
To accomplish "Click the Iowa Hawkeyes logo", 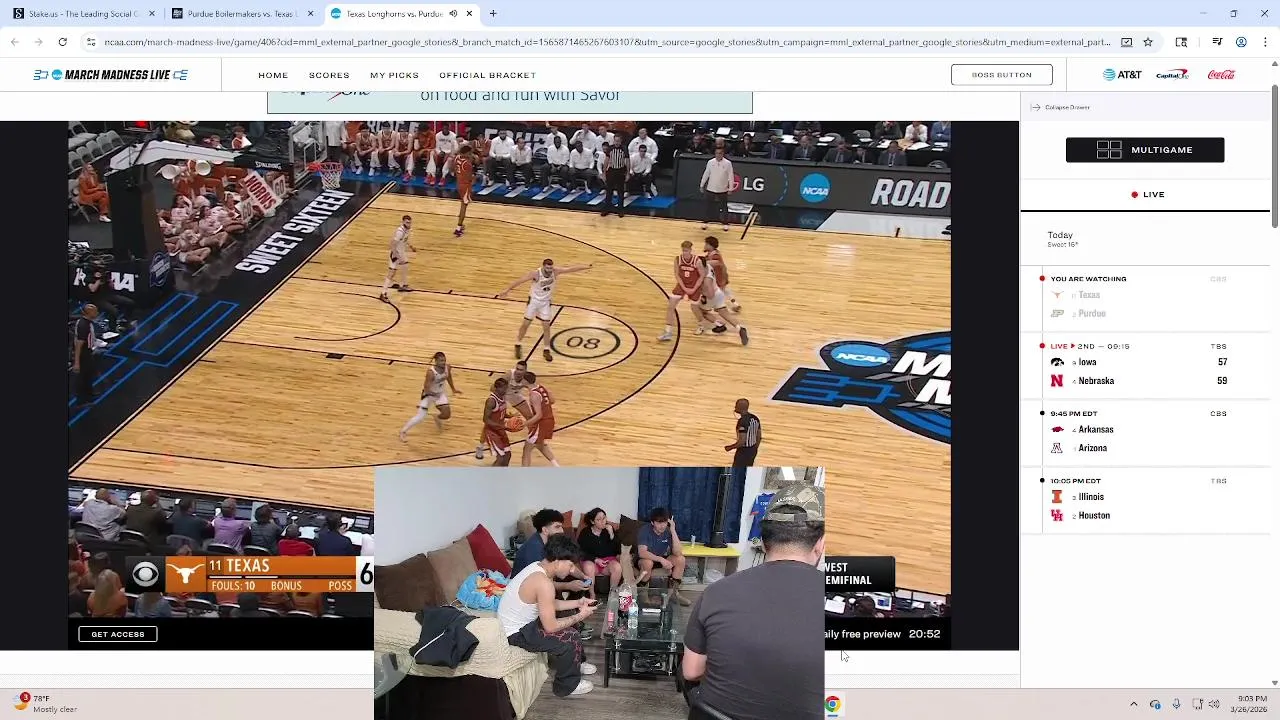I will pyautogui.click(x=1057, y=362).
